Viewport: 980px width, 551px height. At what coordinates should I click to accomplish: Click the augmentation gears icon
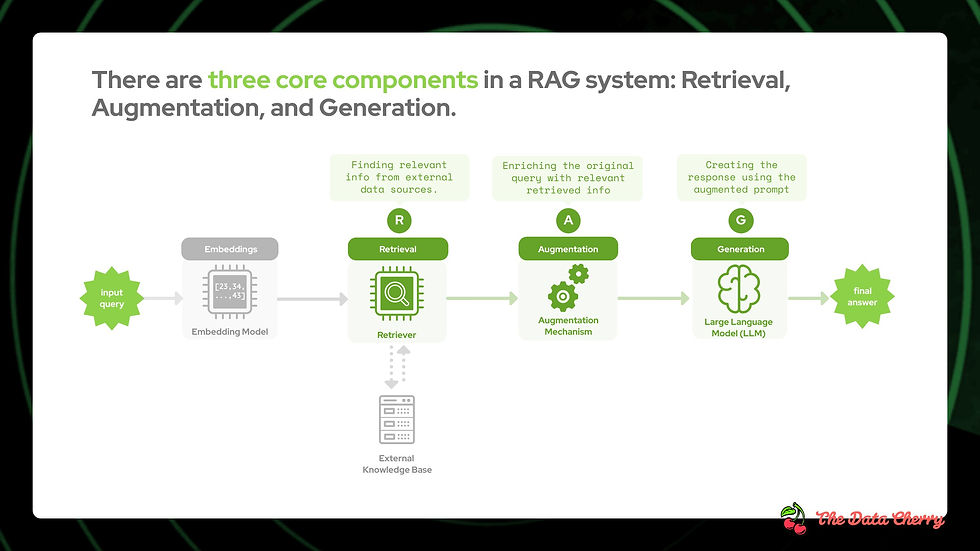click(568, 287)
